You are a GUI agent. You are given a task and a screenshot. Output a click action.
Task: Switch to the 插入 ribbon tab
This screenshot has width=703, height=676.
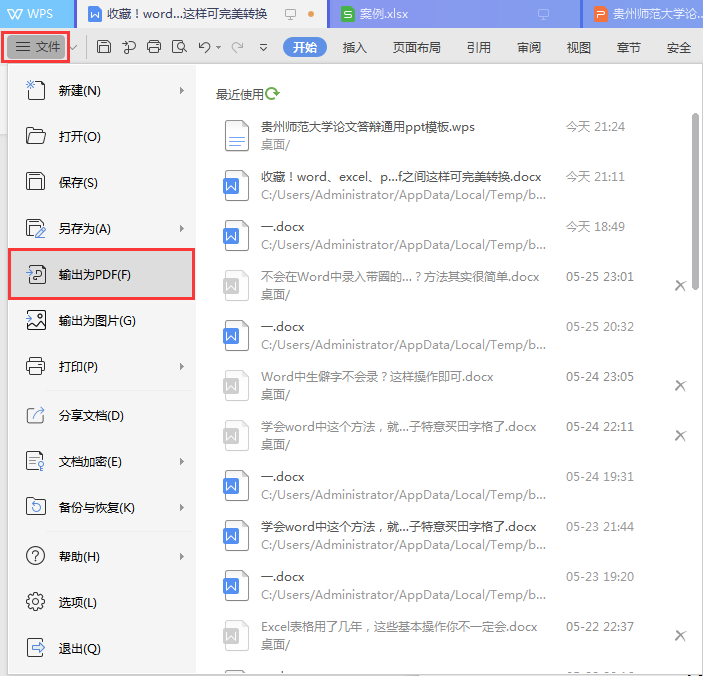(x=355, y=47)
